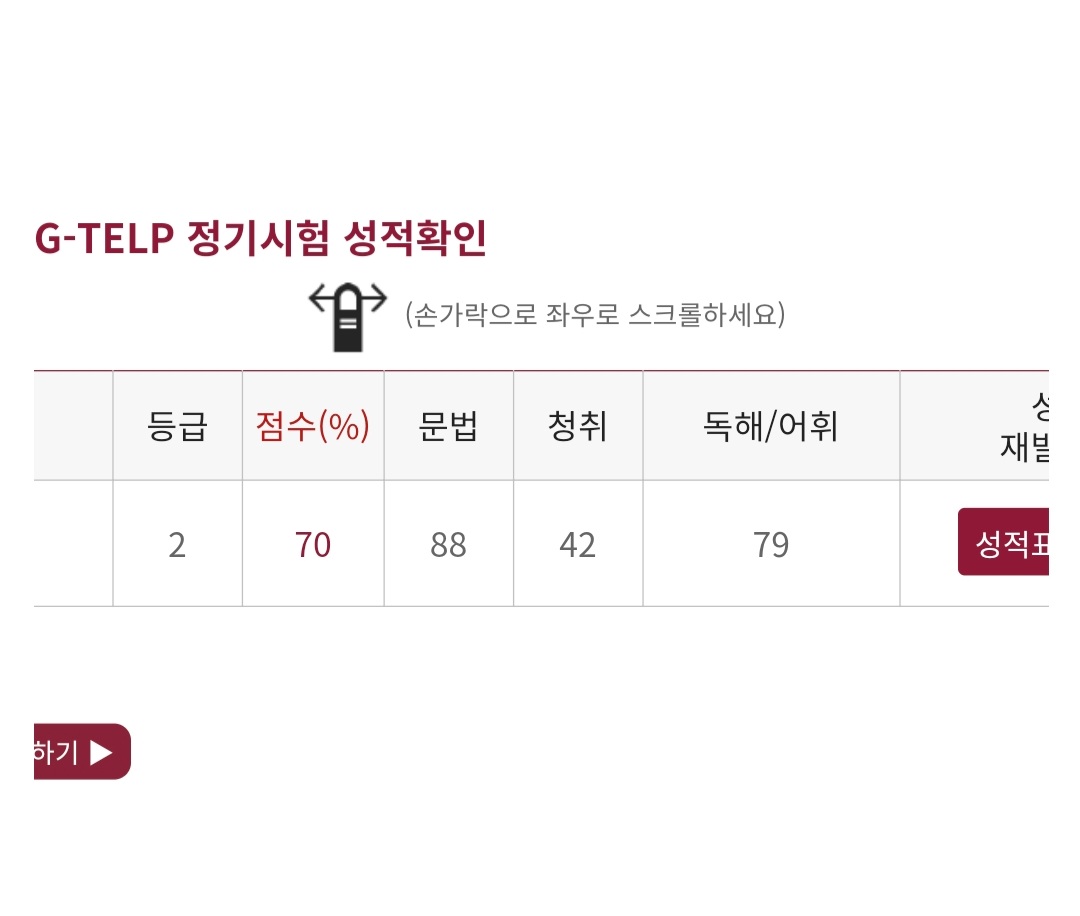This screenshot has height=916, width=1080.
Task: Select the 등급 column header
Action: click(x=178, y=426)
